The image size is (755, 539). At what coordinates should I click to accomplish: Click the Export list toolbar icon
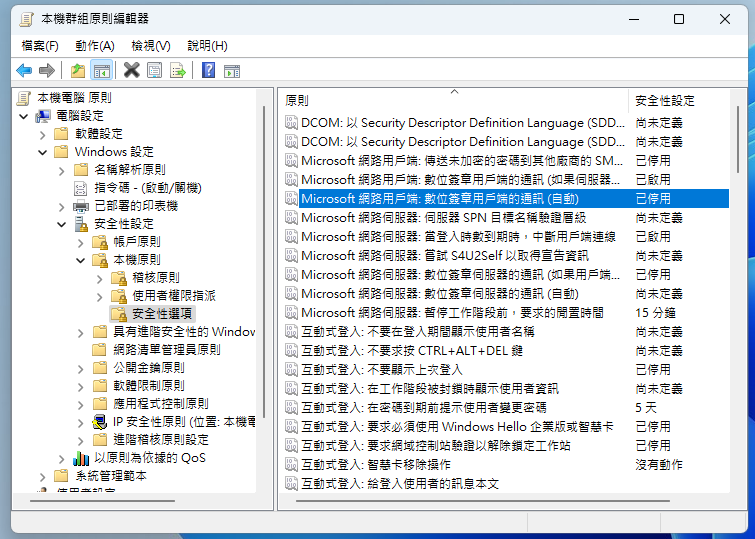[x=178, y=71]
